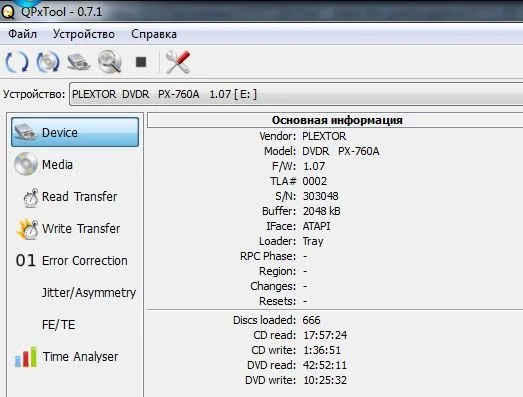Open the Time Analyser tab
This screenshot has width=523, height=397.
[x=75, y=356]
